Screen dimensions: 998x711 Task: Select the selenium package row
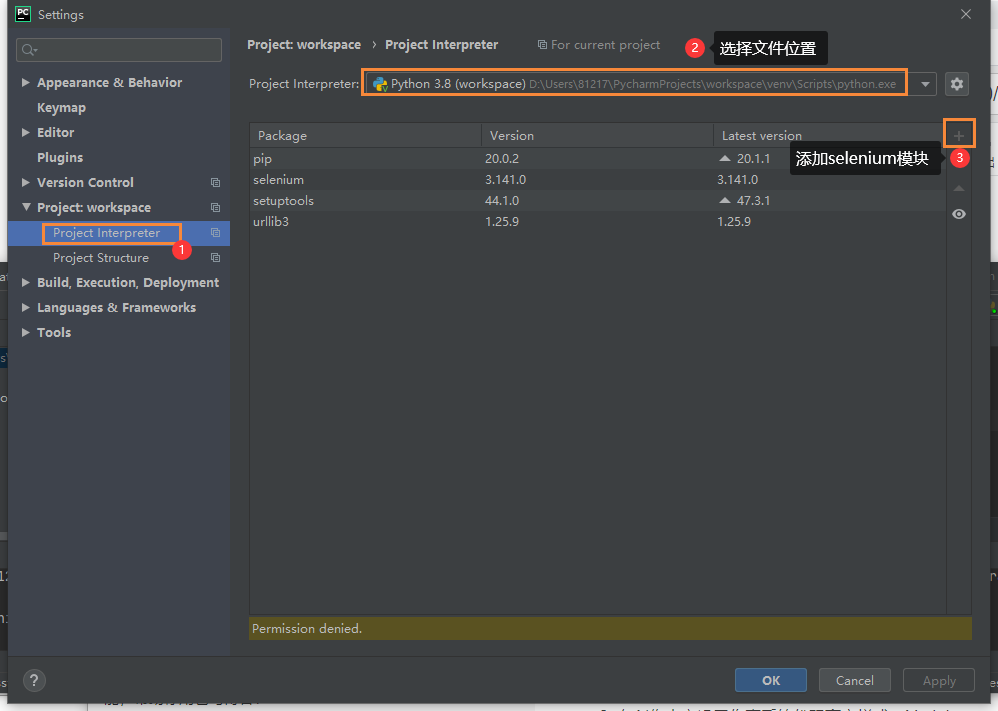point(598,180)
